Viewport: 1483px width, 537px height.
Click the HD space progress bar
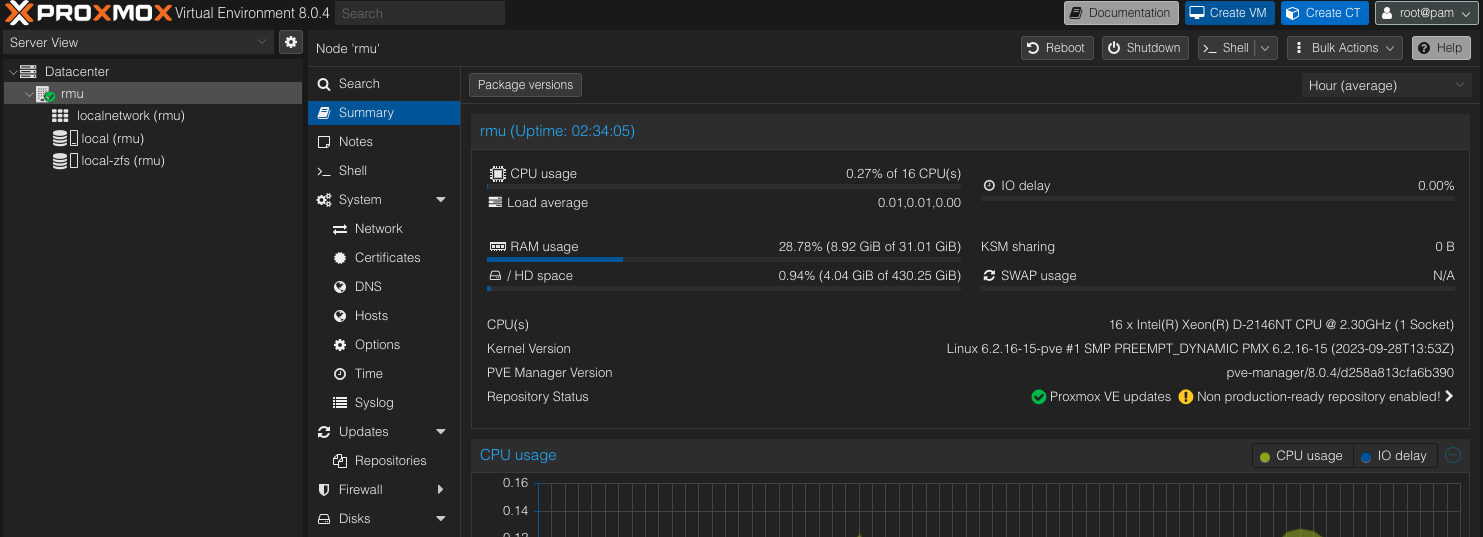click(724, 288)
